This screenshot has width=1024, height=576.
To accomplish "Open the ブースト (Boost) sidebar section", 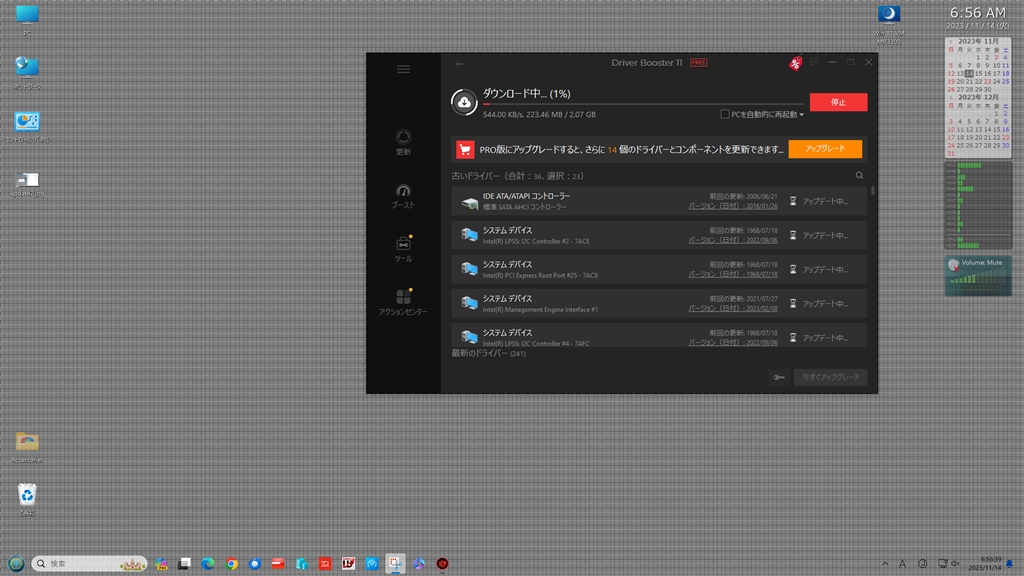I will tap(404, 195).
